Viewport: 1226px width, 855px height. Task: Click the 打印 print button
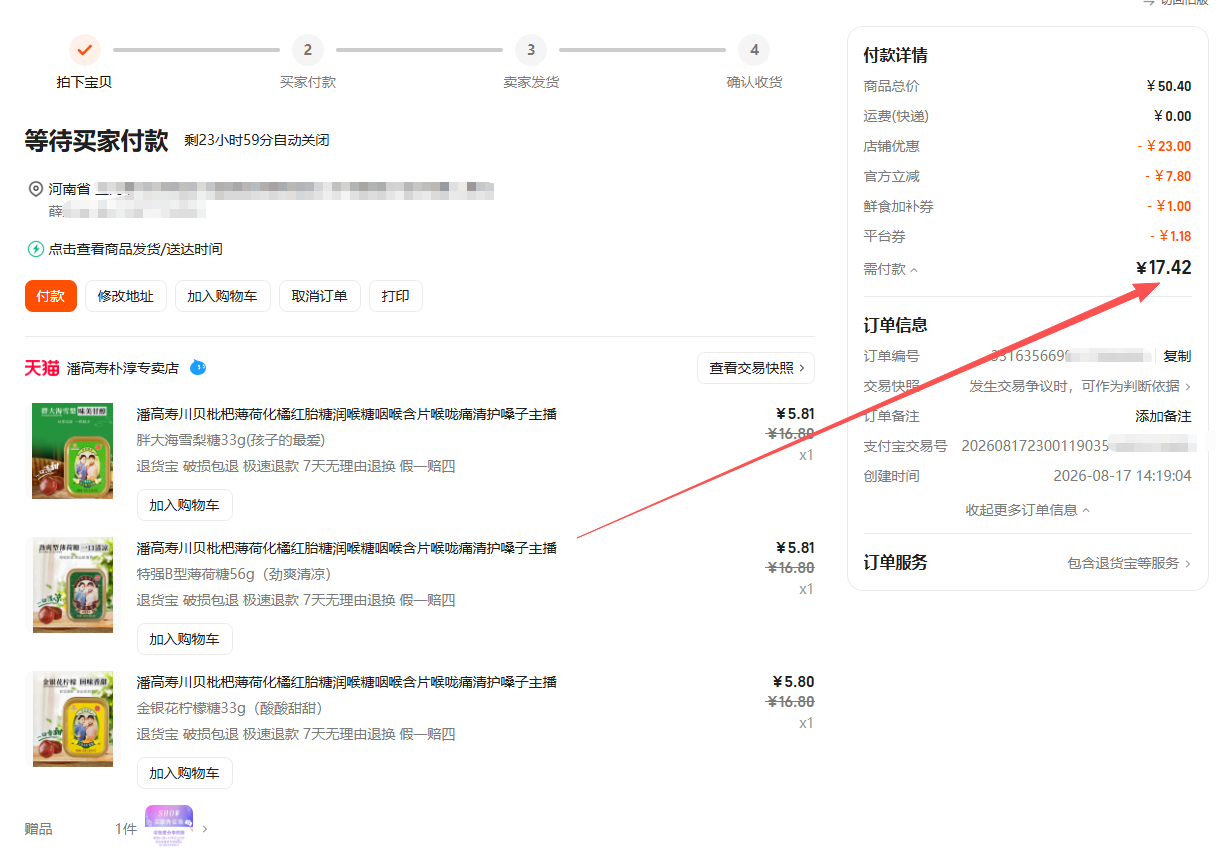tap(396, 296)
